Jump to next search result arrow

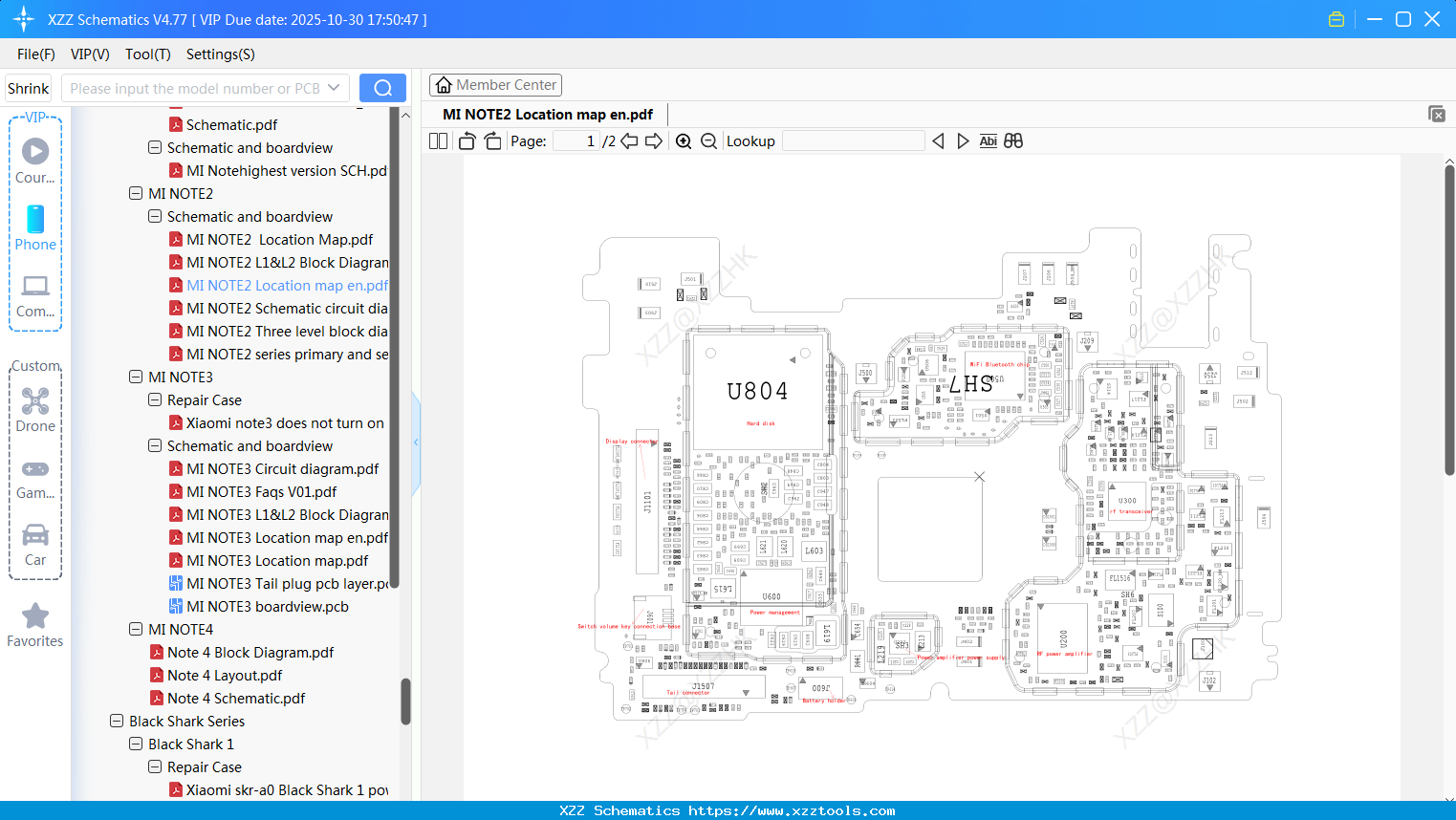tap(963, 140)
